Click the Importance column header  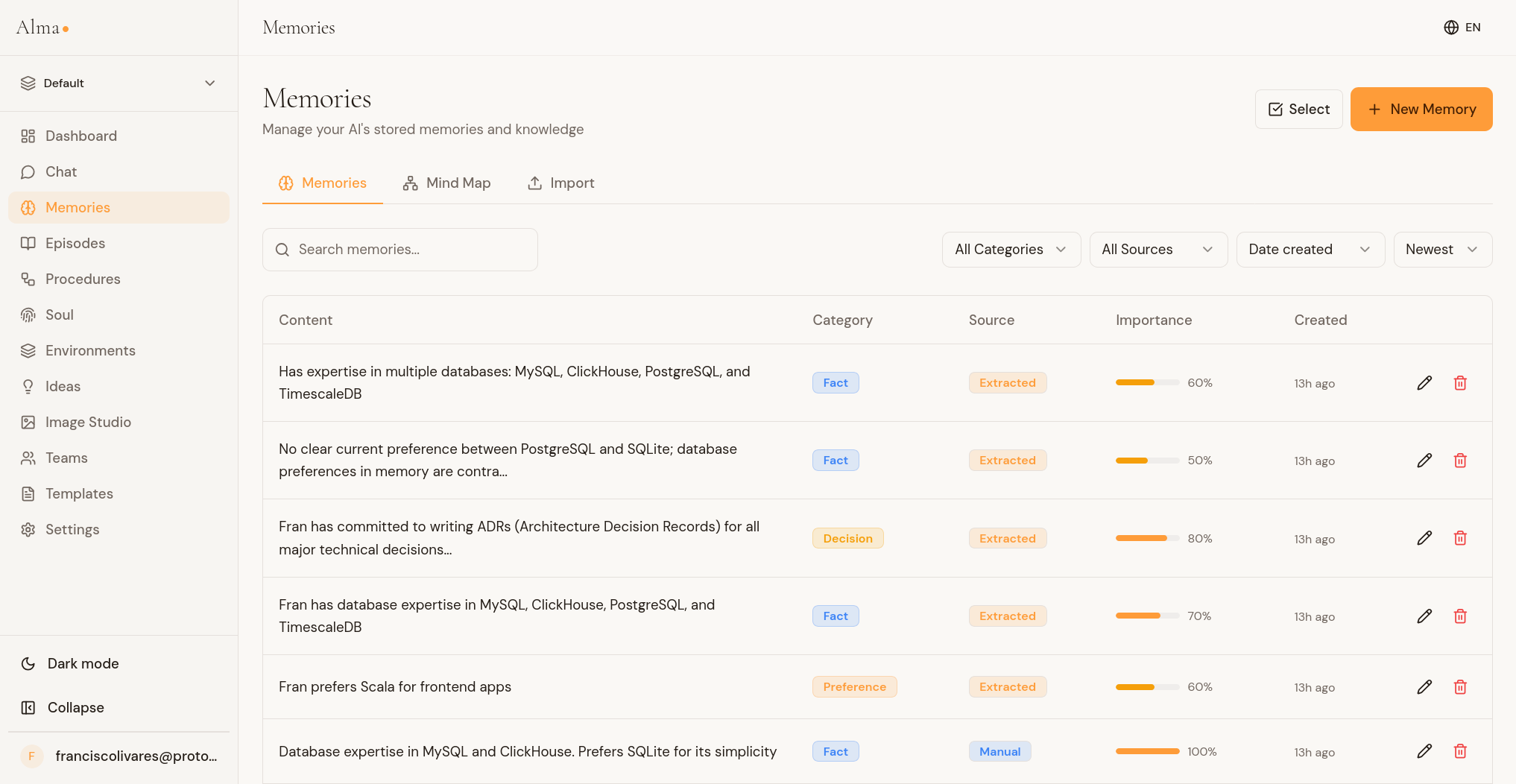(1154, 320)
